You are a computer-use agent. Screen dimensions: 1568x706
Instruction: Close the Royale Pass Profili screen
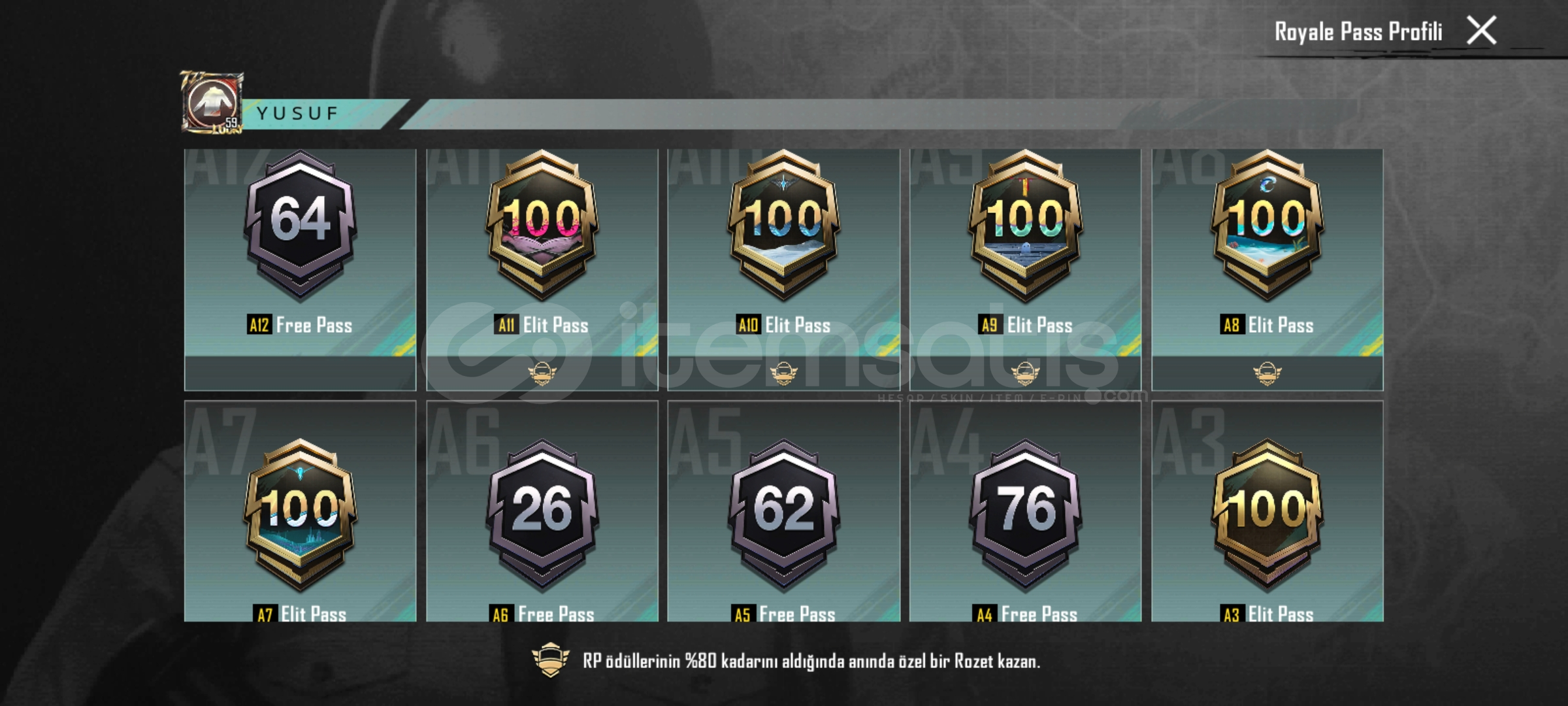pos(1481,31)
